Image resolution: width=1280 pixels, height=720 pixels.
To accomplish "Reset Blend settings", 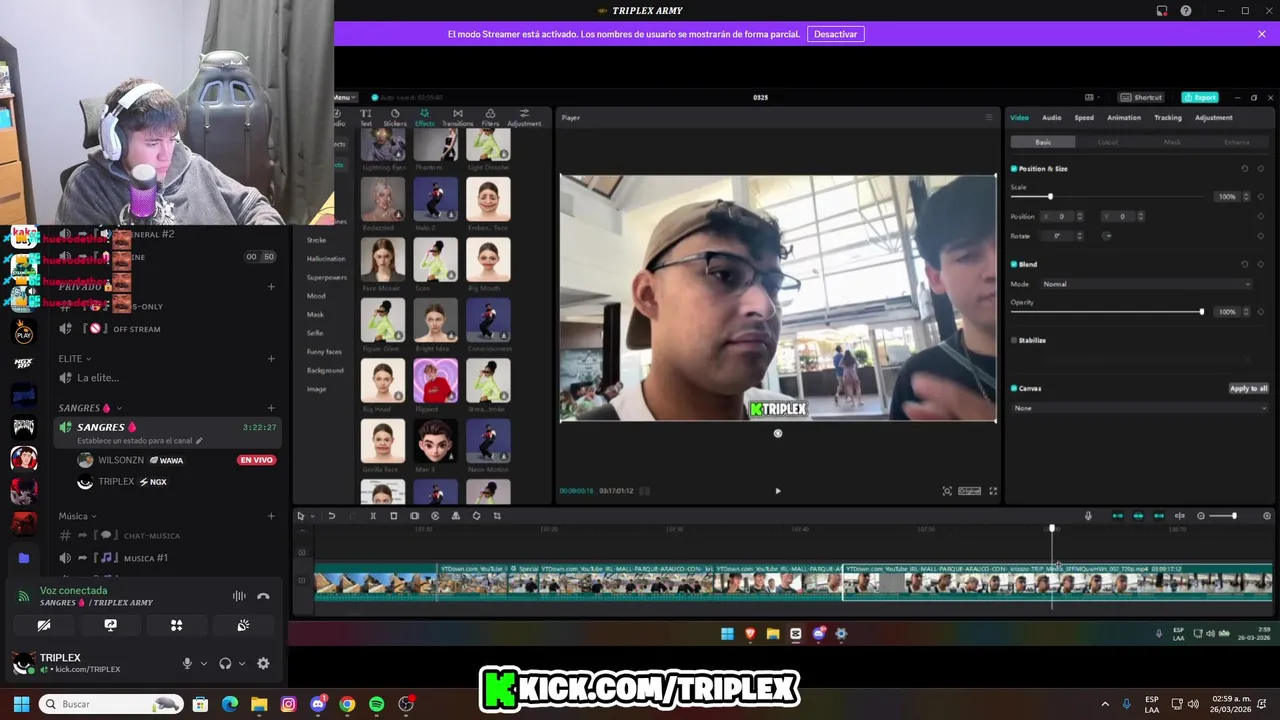I will [x=1245, y=264].
